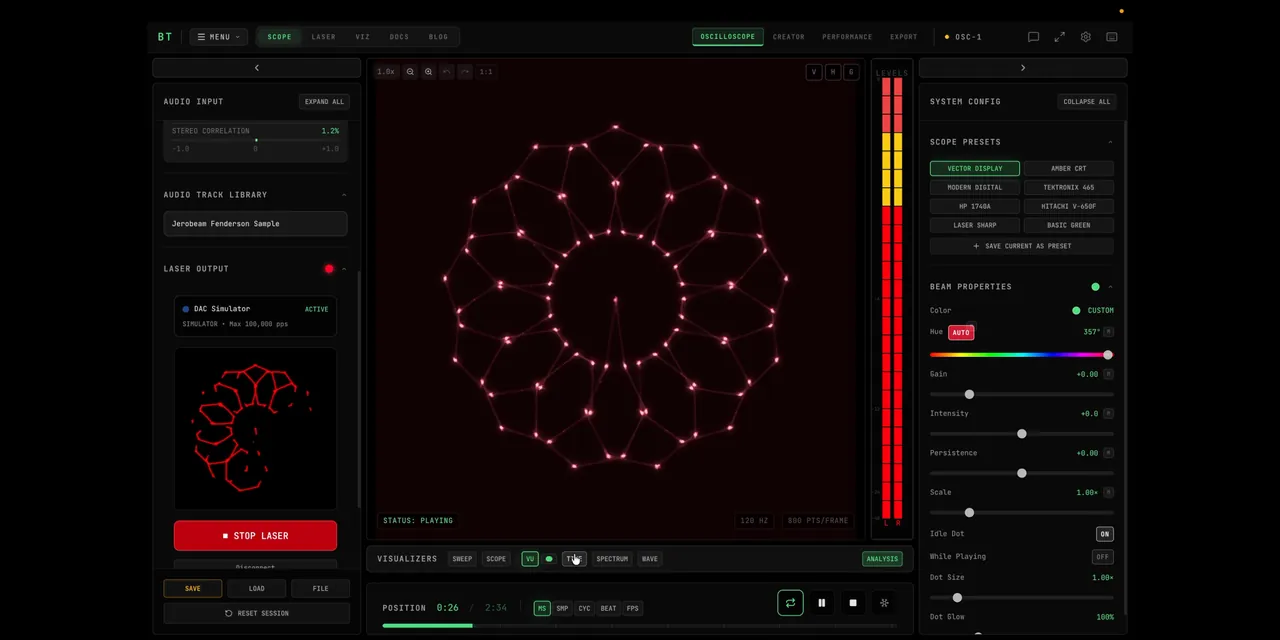This screenshot has height=640, width=1280.
Task: Open the MENU dropdown
Action: tap(219, 37)
